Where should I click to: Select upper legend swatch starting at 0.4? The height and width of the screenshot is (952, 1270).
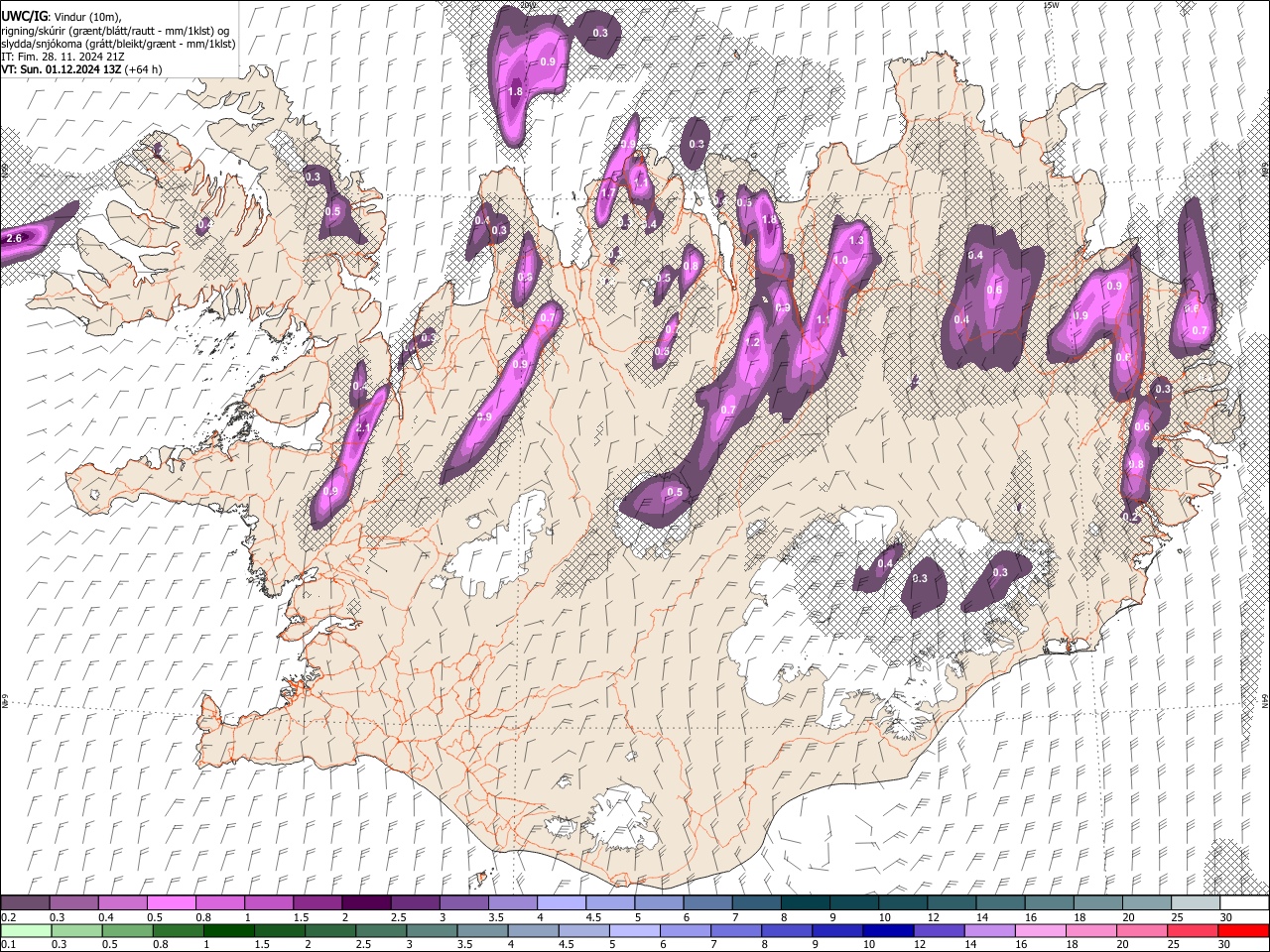tap(123, 903)
